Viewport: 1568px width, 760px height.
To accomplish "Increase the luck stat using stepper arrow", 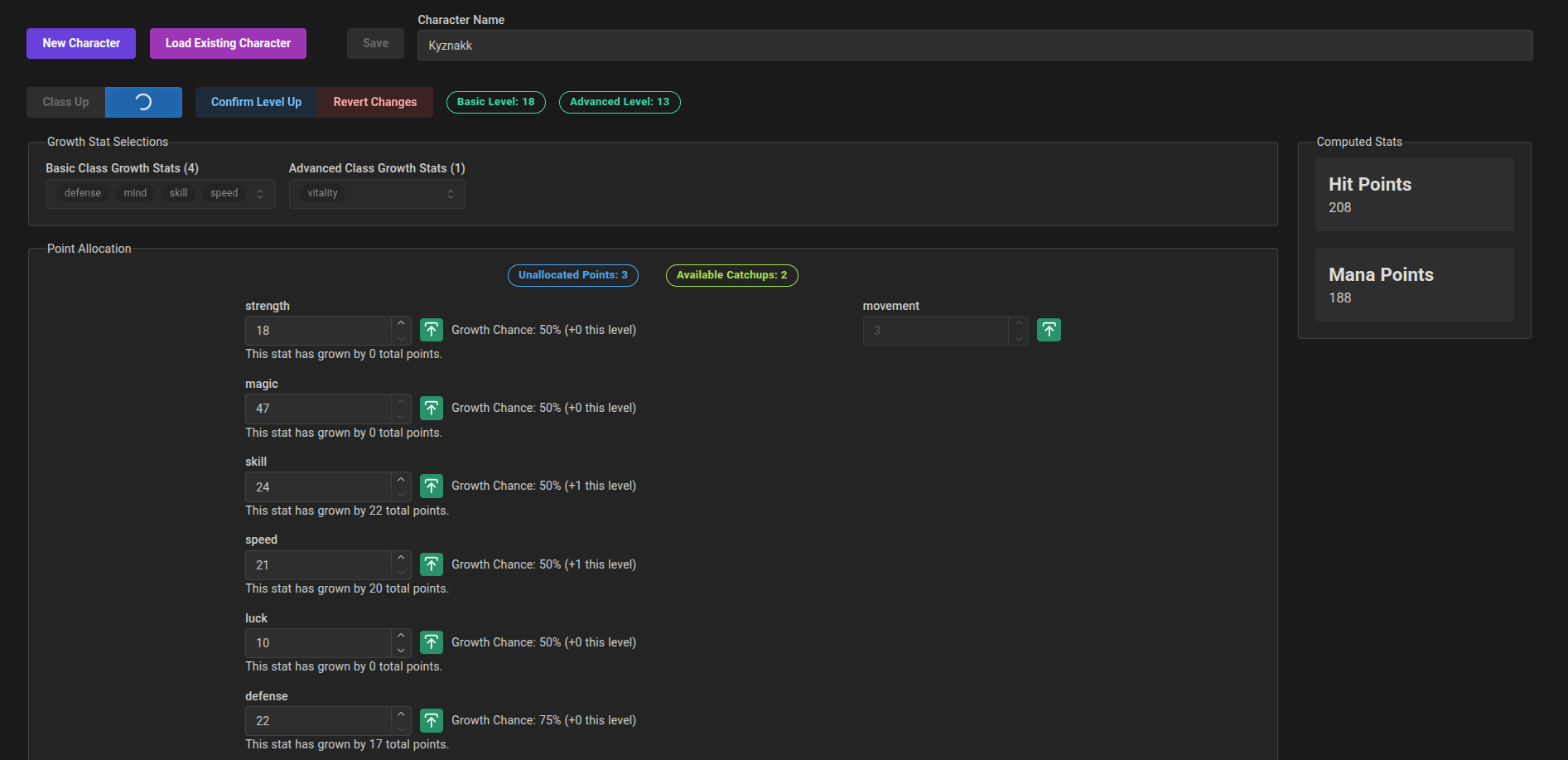I will pyautogui.click(x=401, y=636).
